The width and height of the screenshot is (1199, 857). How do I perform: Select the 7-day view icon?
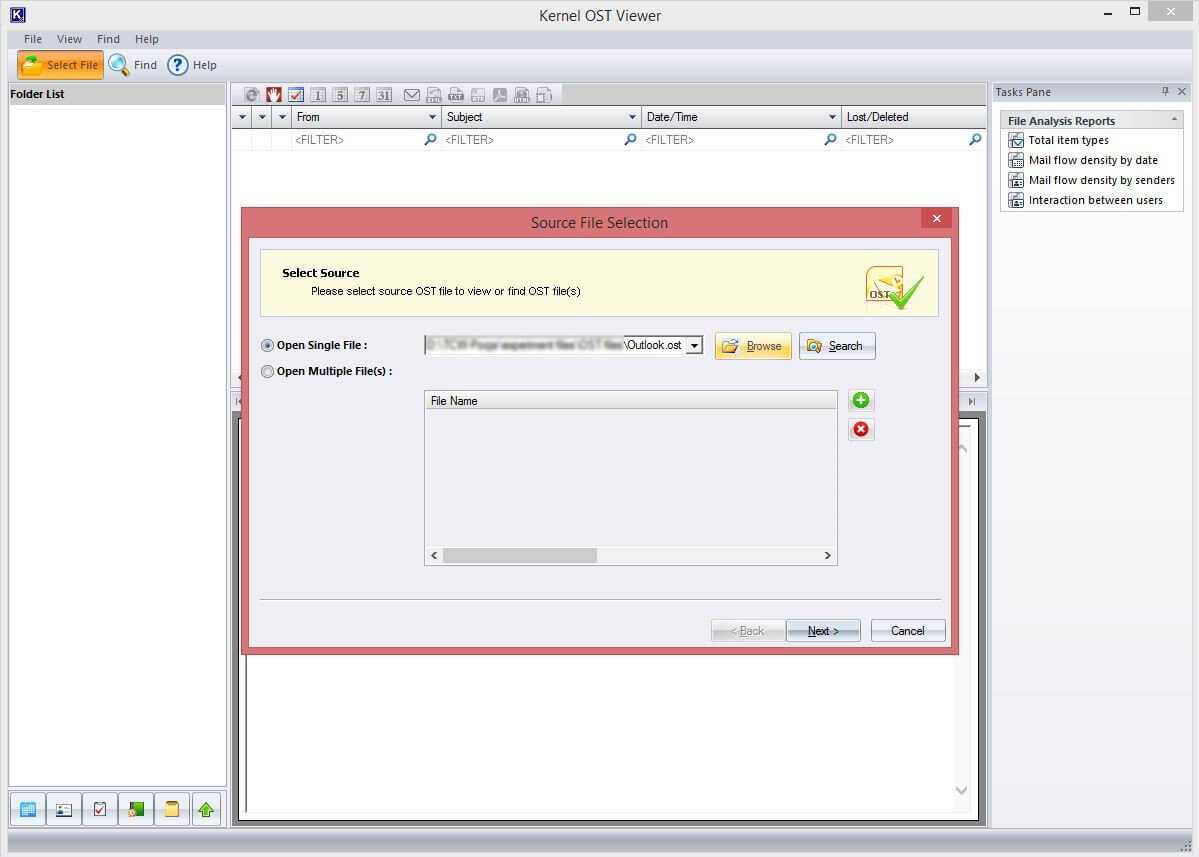click(362, 95)
